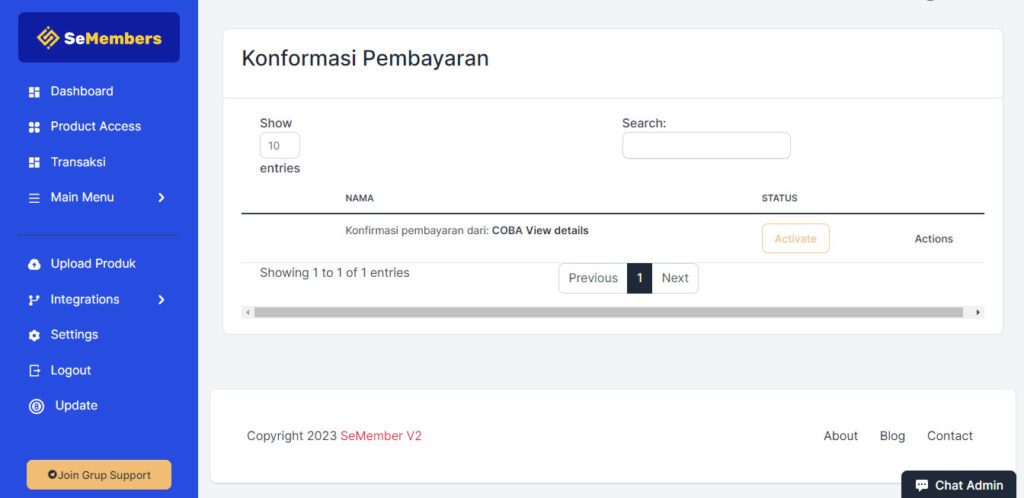
Task: Click the Dashboard grid icon in sidebar
Action: pos(34,92)
